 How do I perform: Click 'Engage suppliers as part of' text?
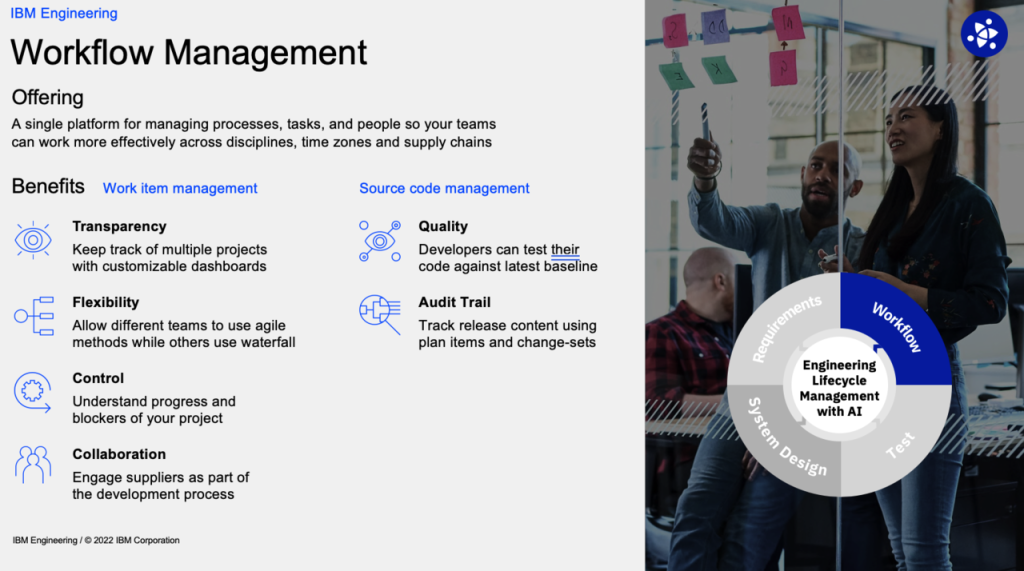click(161, 477)
